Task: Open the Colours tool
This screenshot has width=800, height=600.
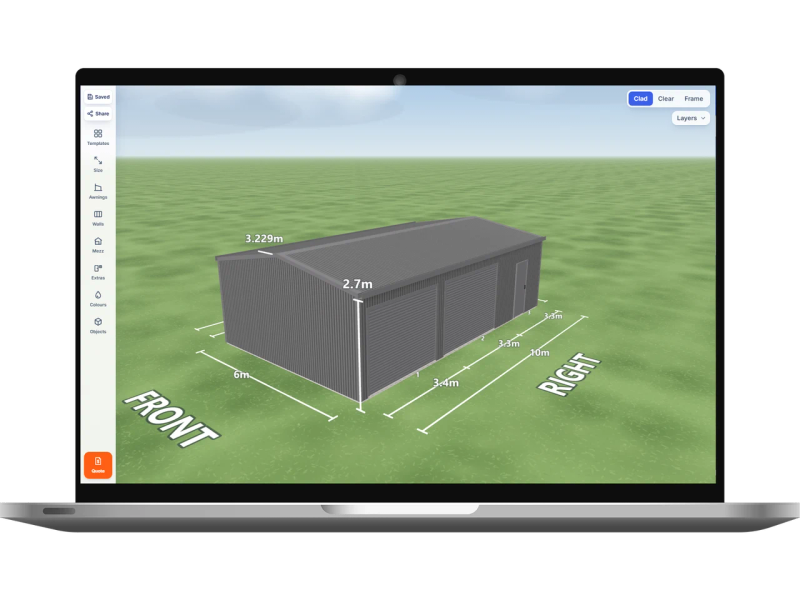Action: [98, 299]
